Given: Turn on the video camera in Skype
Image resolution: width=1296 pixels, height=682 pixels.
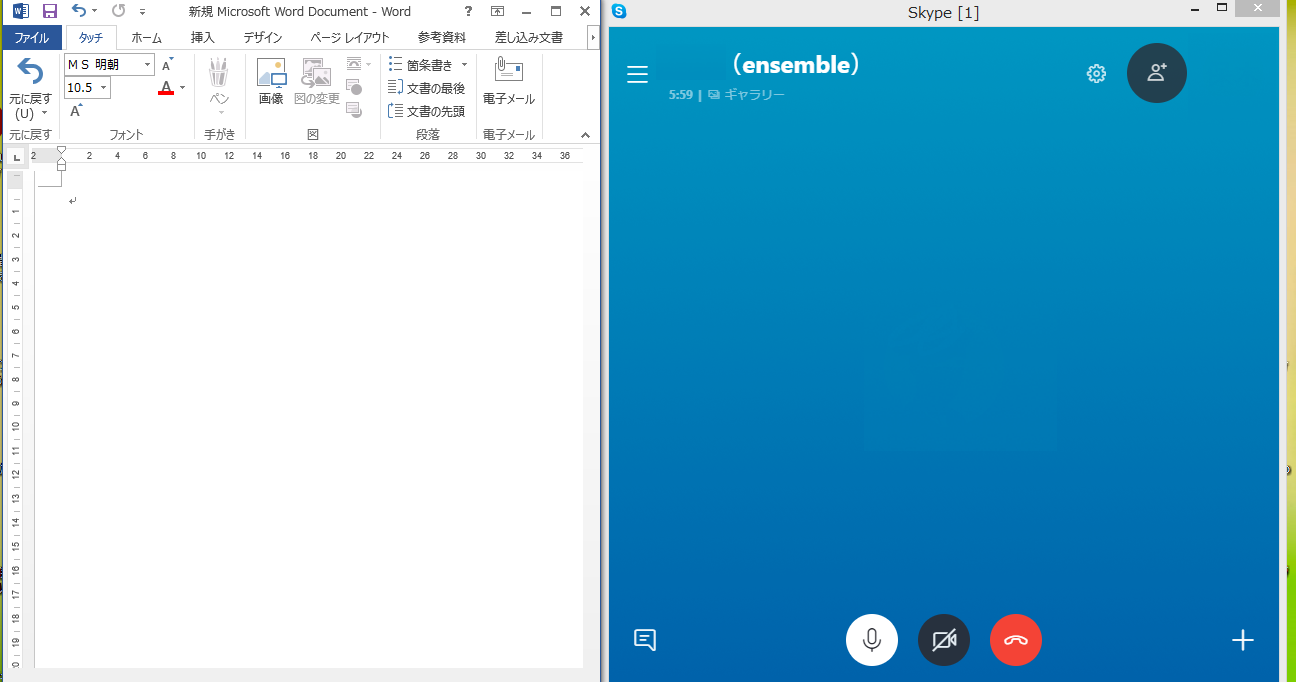Looking at the screenshot, I should pos(944,640).
